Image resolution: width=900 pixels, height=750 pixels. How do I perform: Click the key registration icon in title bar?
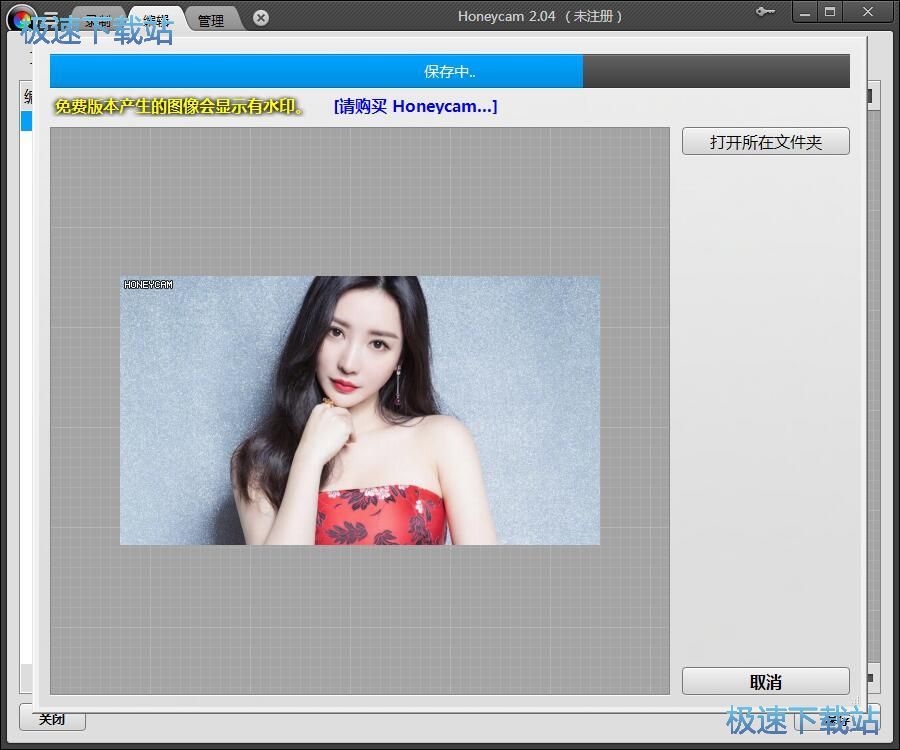(765, 11)
